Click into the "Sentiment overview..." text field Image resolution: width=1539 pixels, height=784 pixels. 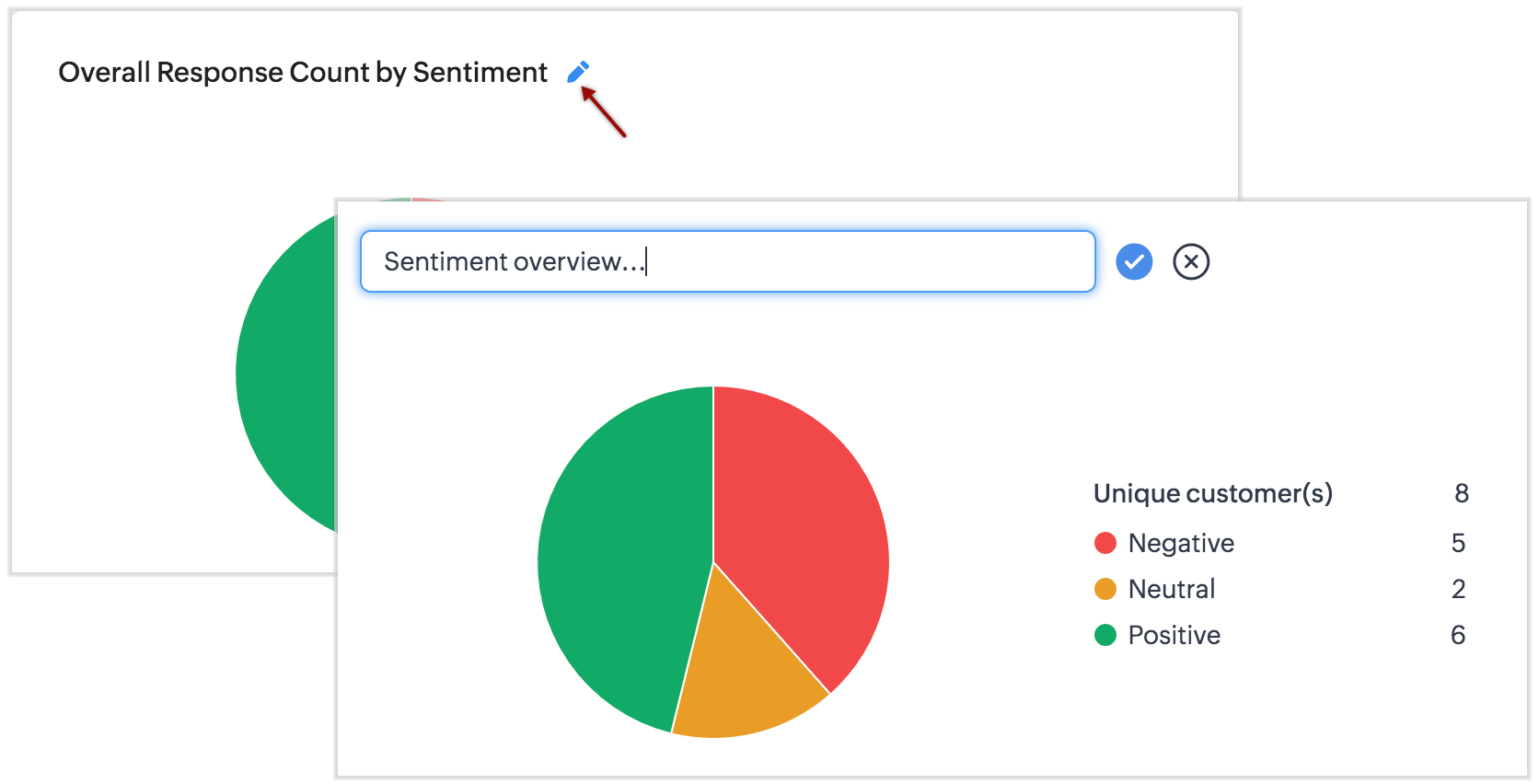coord(727,262)
